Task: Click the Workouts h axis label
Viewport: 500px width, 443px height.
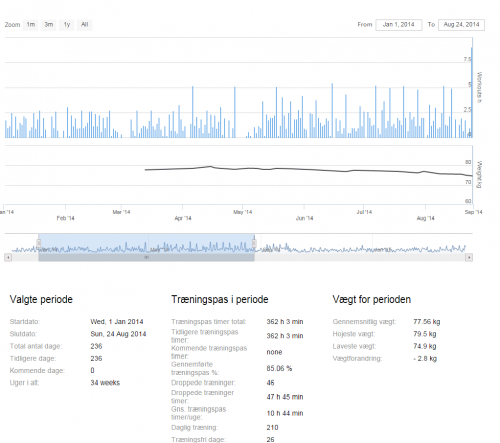Action: pos(479,87)
